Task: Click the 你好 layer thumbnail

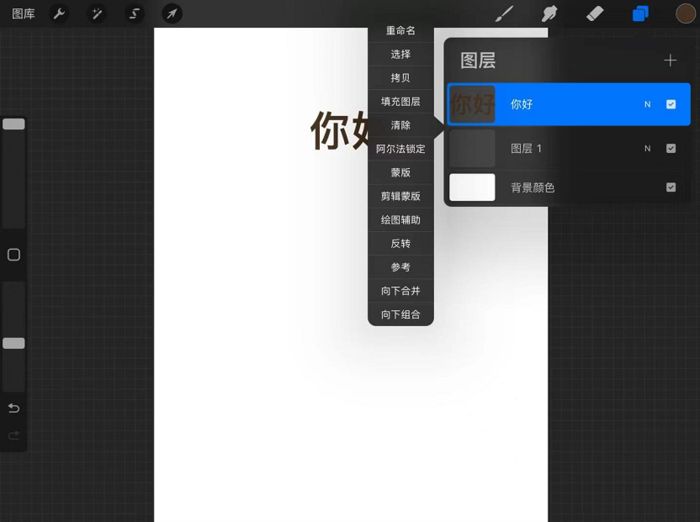Action: pyautogui.click(x=472, y=104)
